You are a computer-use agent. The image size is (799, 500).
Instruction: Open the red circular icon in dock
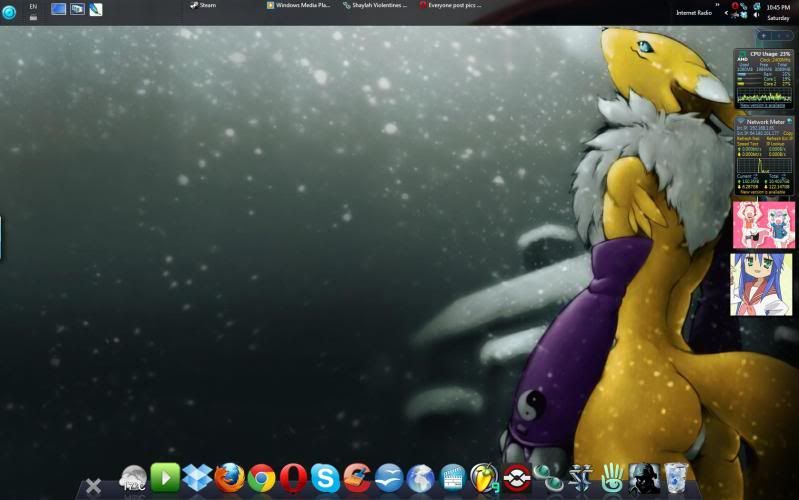pos(517,478)
